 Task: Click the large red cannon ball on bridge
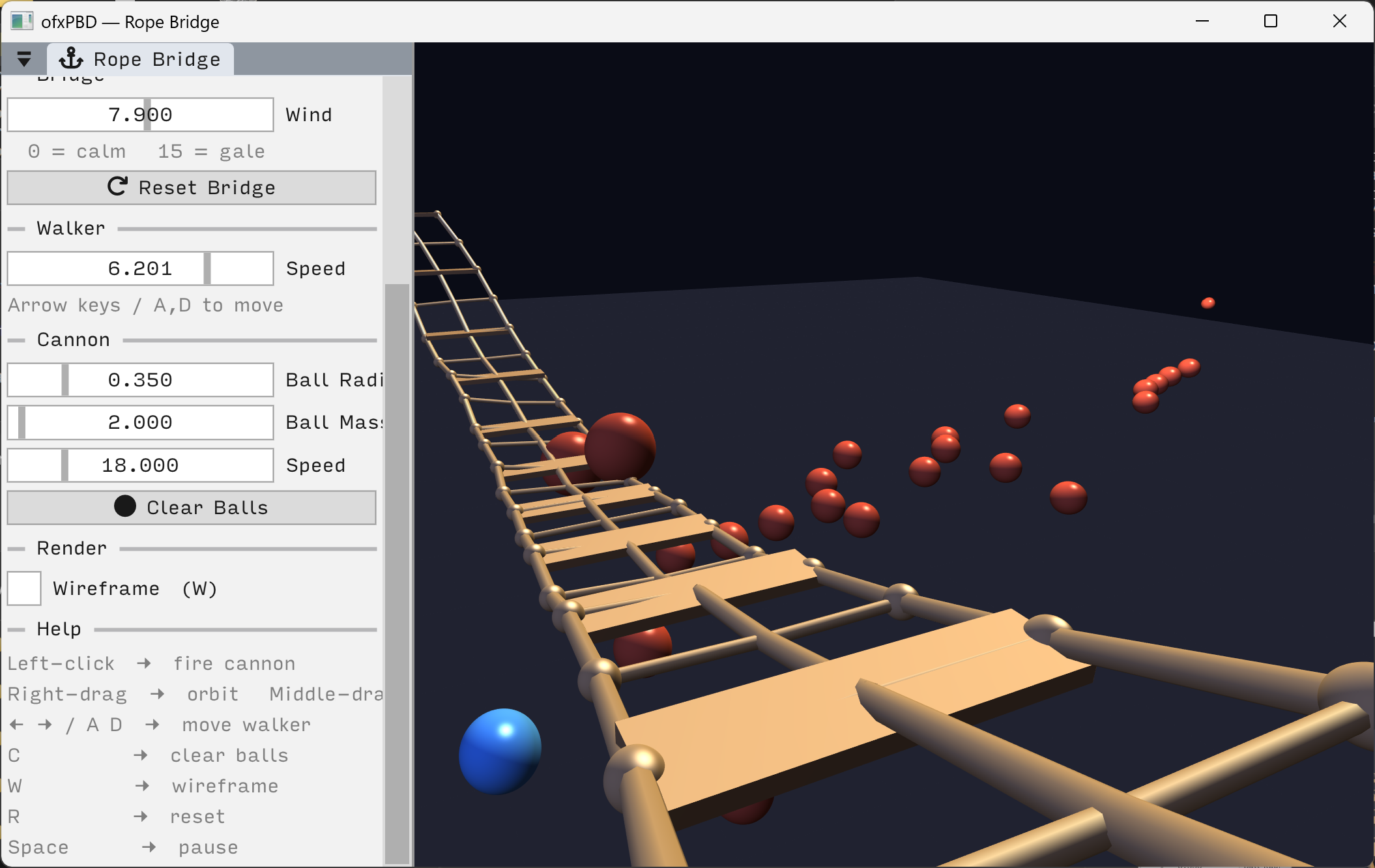coord(619,448)
